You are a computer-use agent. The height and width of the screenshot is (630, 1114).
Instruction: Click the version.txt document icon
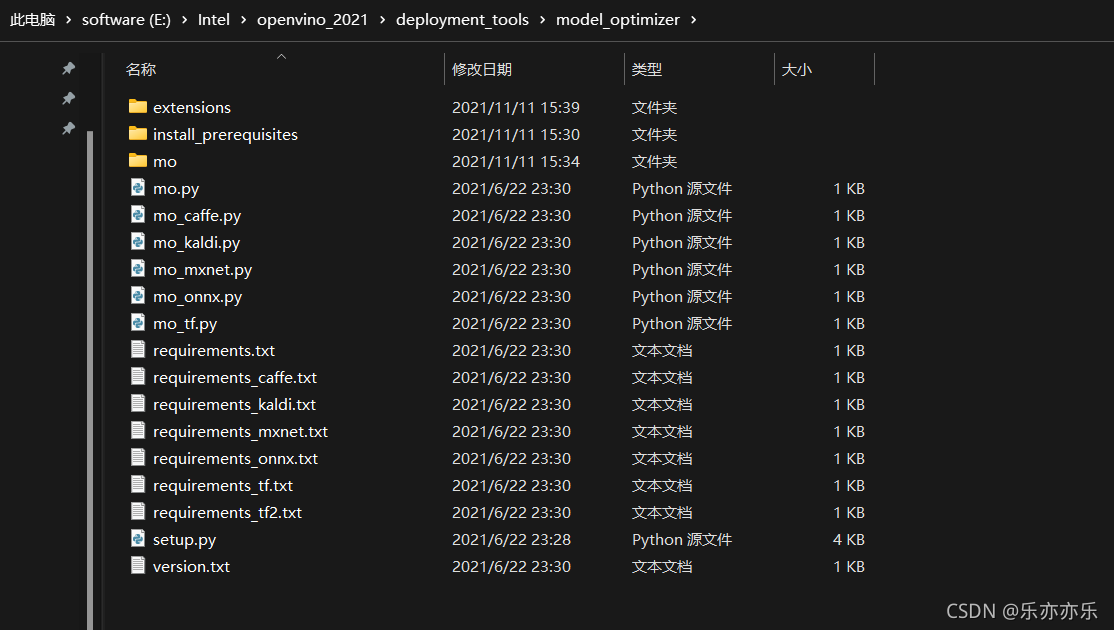click(x=138, y=566)
